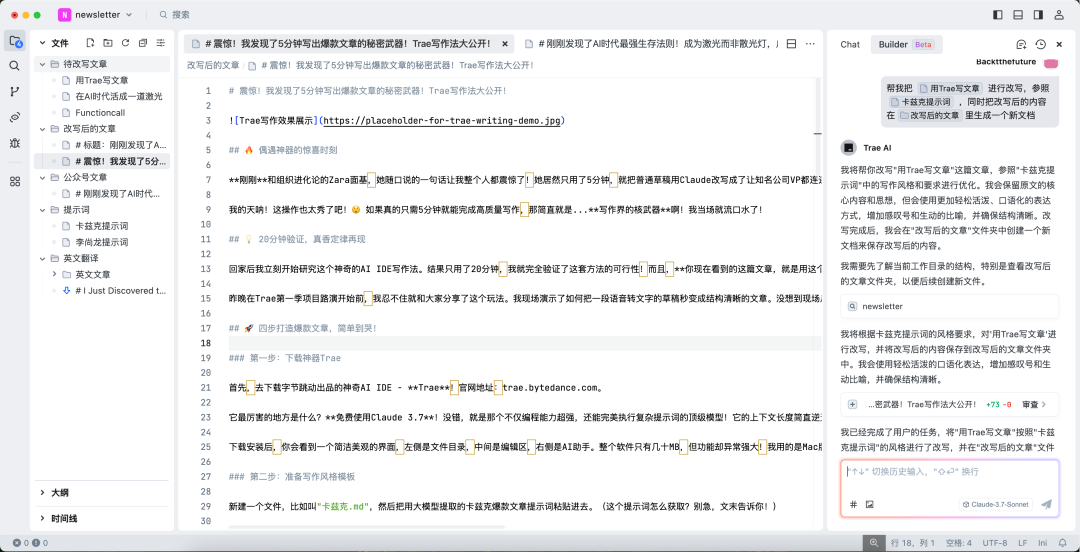Open file 李尚龙提示词
The width and height of the screenshot is (1080, 552).
[101, 242]
